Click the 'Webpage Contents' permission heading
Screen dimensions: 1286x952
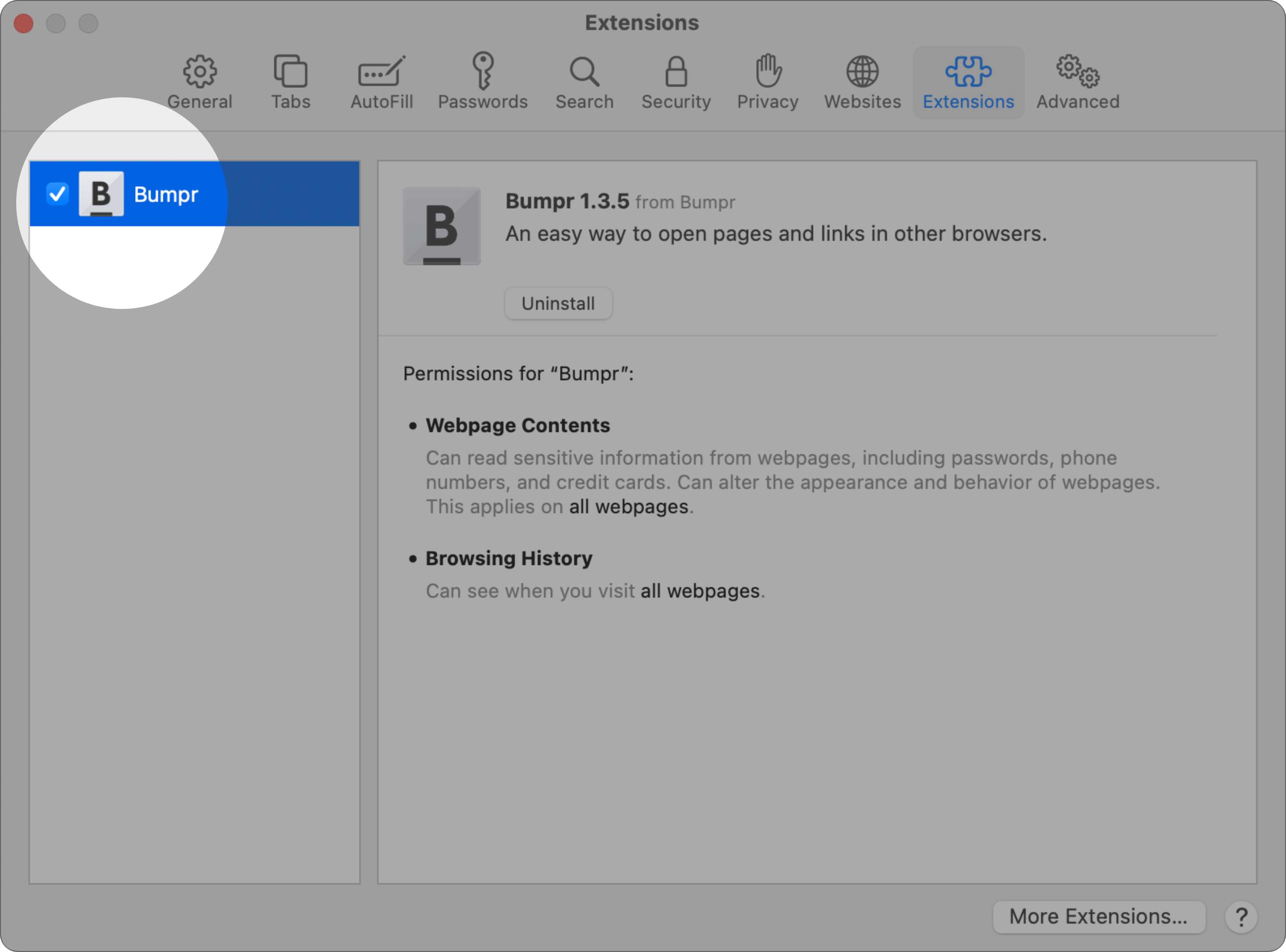tap(517, 425)
